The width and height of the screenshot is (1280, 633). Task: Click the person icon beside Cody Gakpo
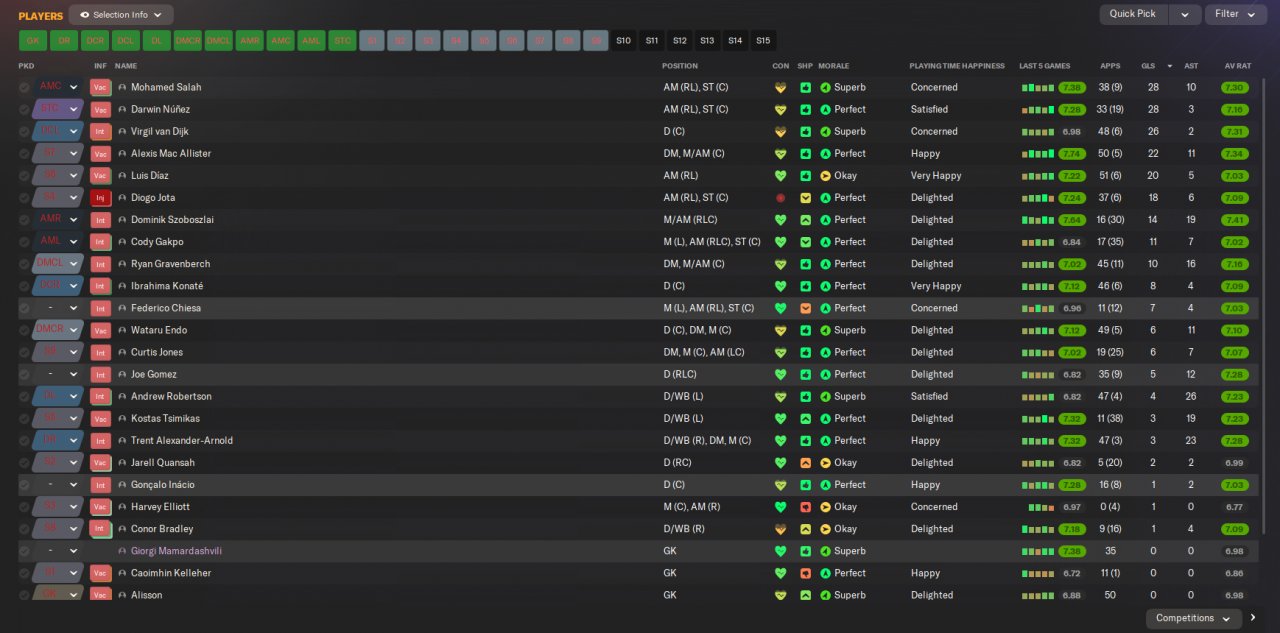[123, 242]
